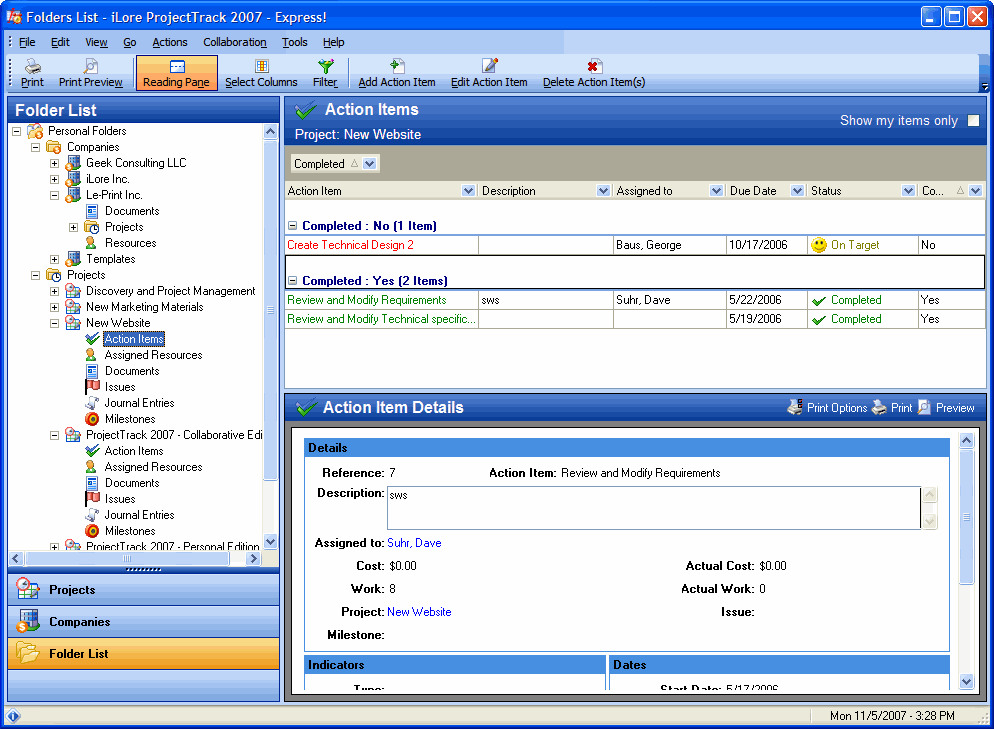994x729 pixels.
Task: Open Assigned to column filter dropdown
Action: (716, 191)
